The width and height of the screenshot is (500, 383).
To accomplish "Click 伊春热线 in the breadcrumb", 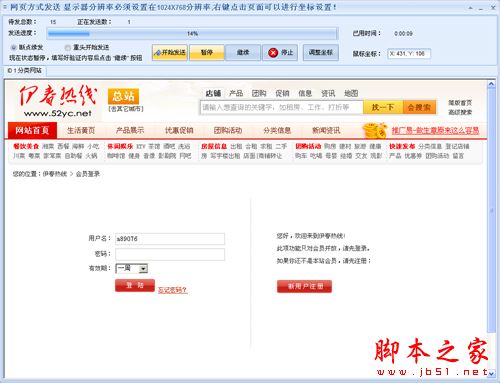I will 55,174.
